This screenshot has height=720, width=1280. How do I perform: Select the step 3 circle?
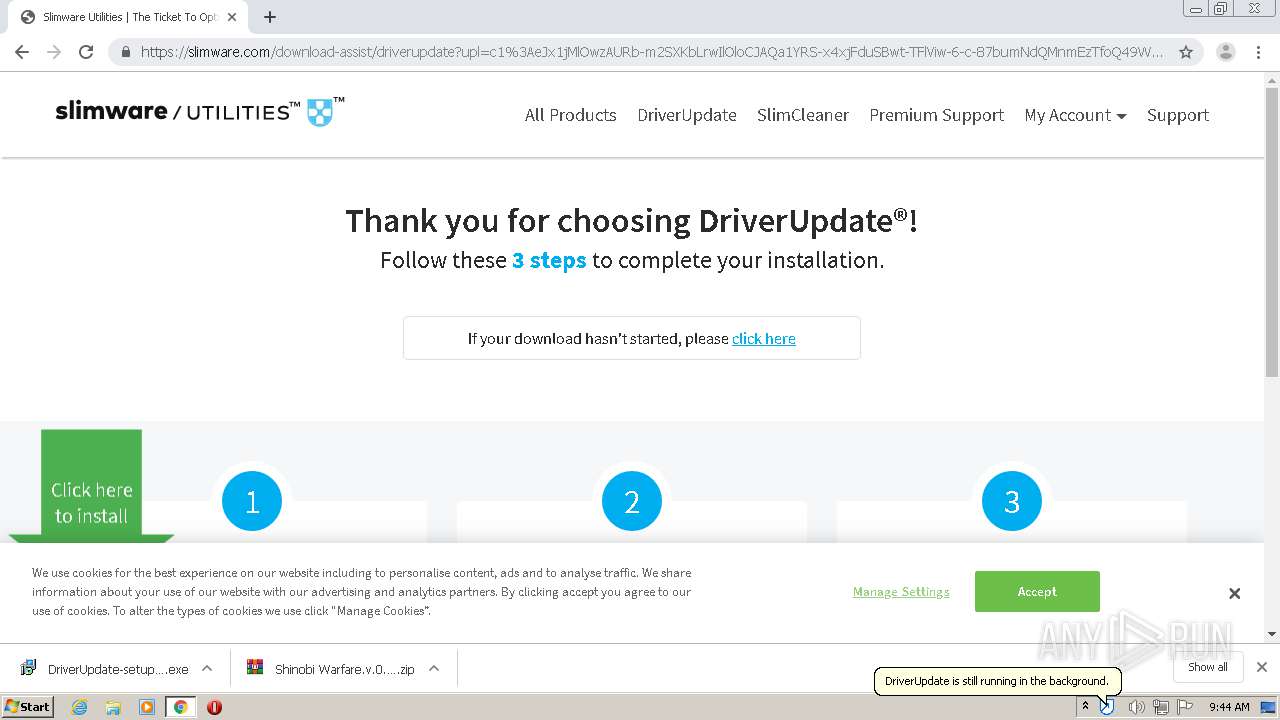pos(1012,501)
